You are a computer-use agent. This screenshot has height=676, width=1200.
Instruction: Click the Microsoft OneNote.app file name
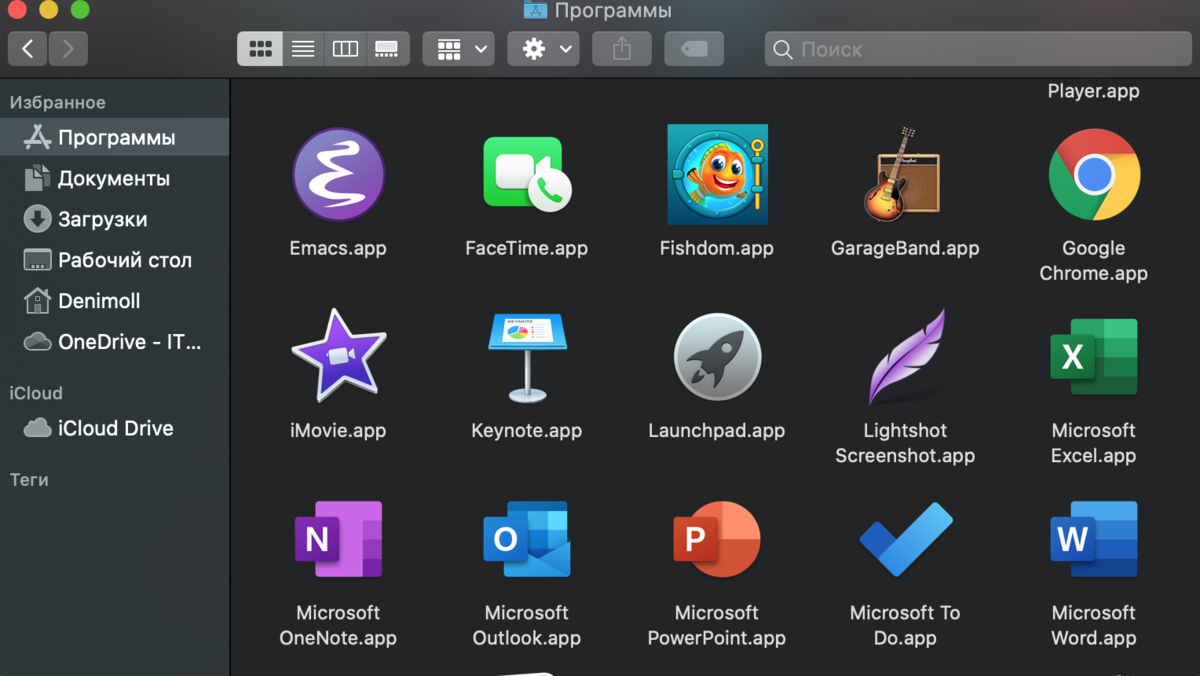point(338,625)
